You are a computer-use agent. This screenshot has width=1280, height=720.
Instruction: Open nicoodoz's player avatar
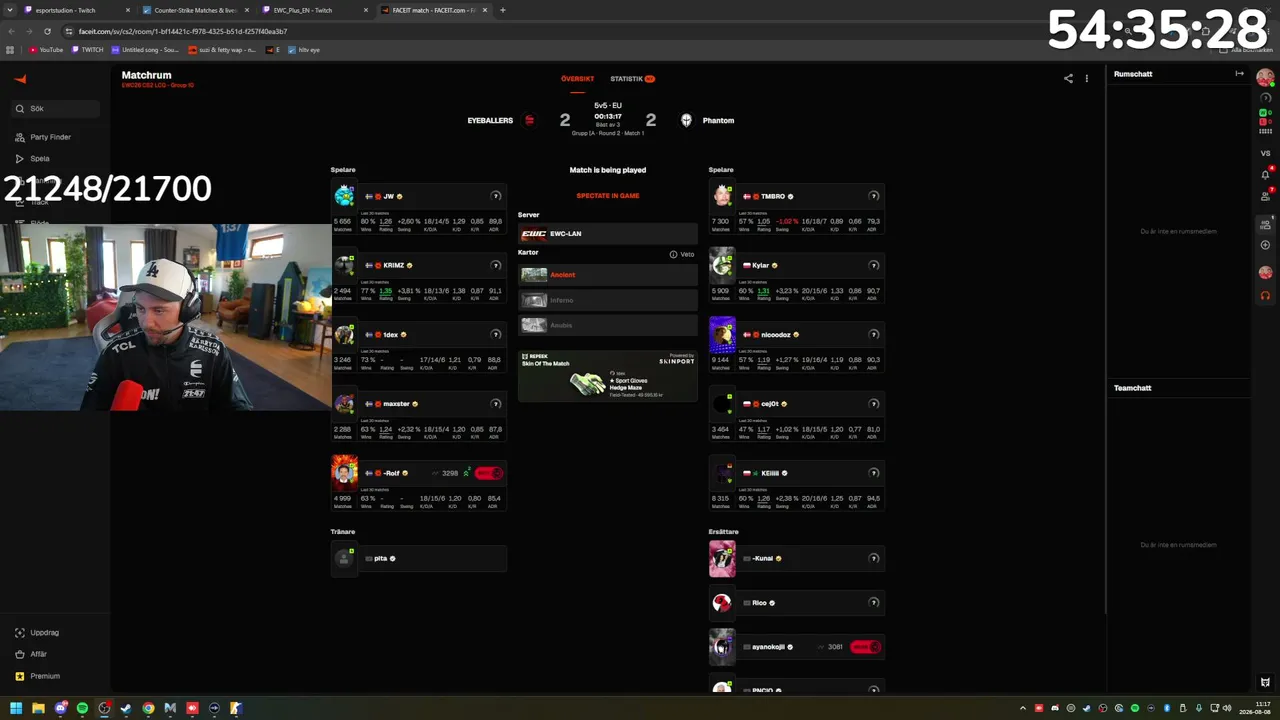(x=722, y=334)
